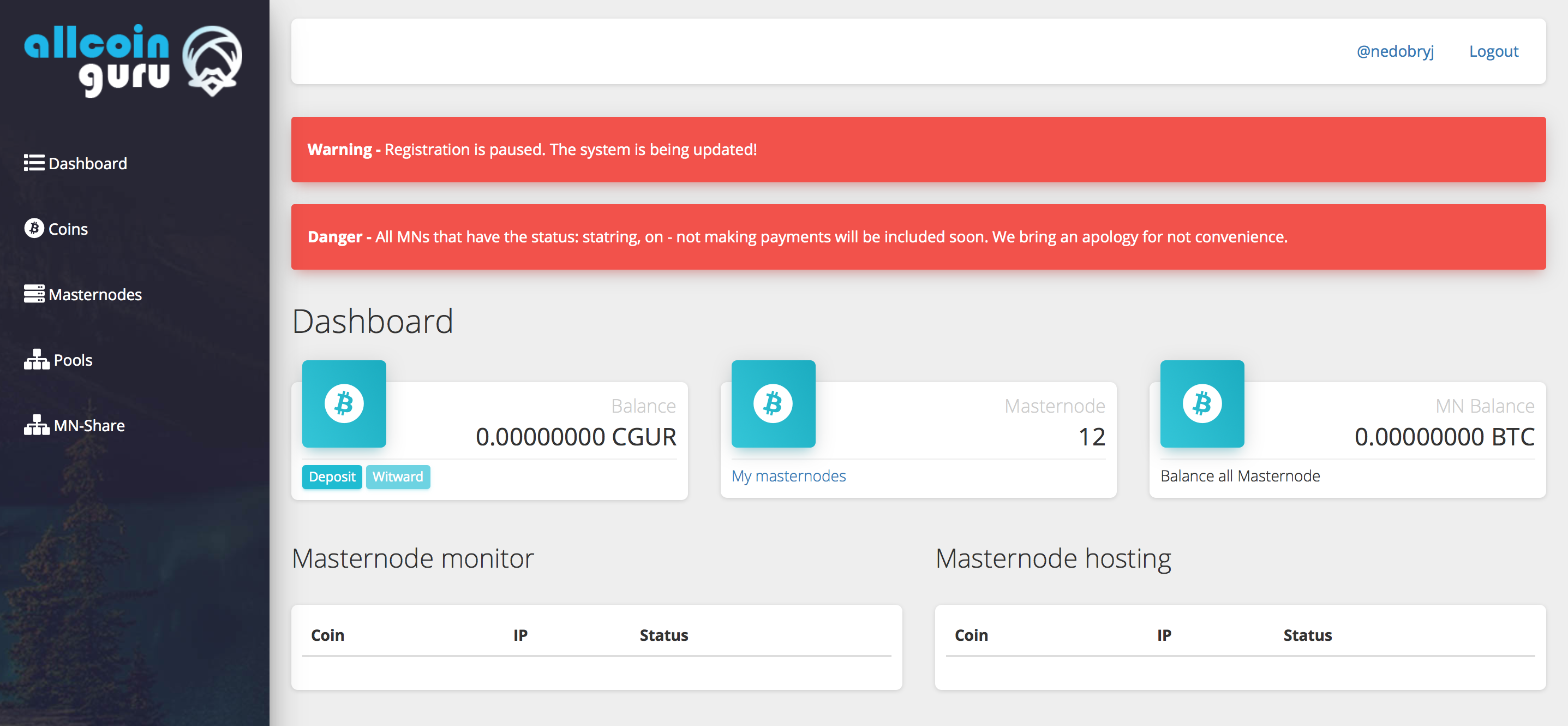The image size is (1568, 726).
Task: Click the Witward button
Action: pos(398,477)
